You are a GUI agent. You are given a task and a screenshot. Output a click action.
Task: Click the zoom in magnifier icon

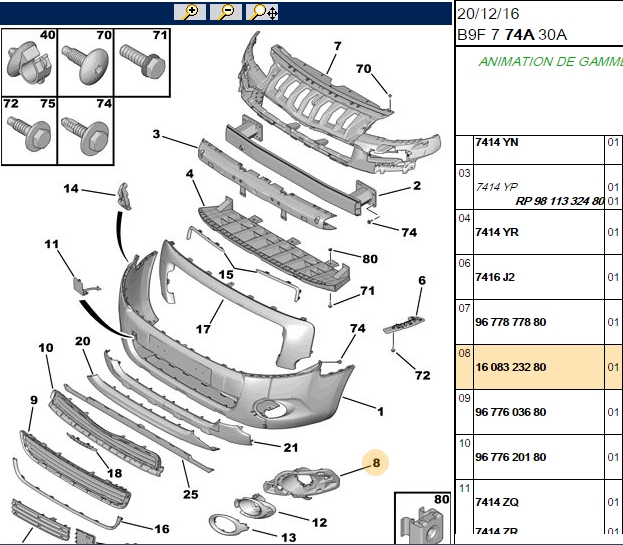(190, 12)
